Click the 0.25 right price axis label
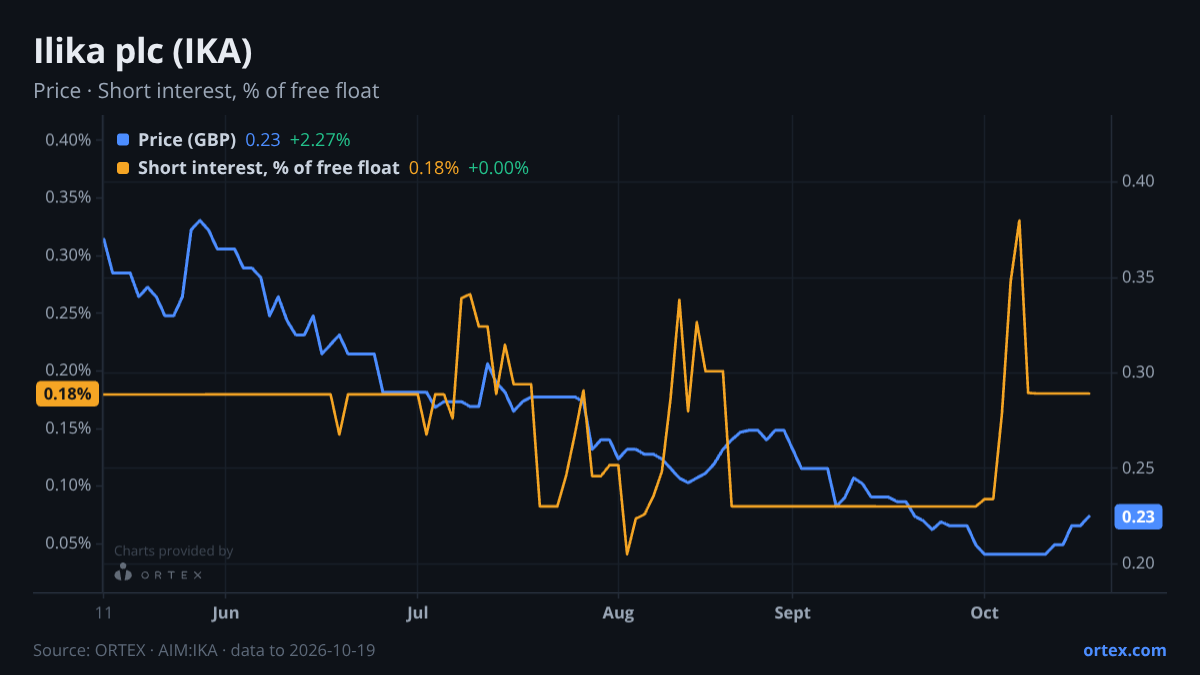Image resolution: width=1200 pixels, height=675 pixels. coord(1138,468)
